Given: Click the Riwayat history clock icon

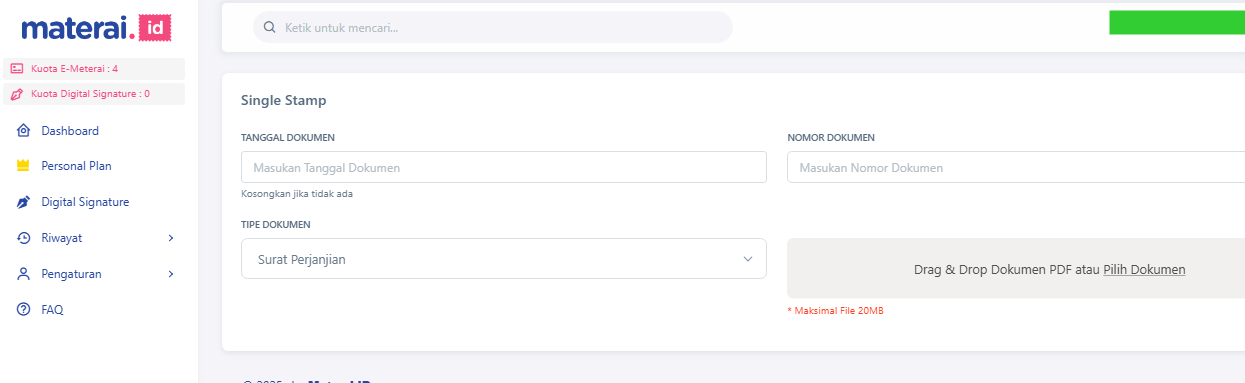Looking at the screenshot, I should [24, 238].
